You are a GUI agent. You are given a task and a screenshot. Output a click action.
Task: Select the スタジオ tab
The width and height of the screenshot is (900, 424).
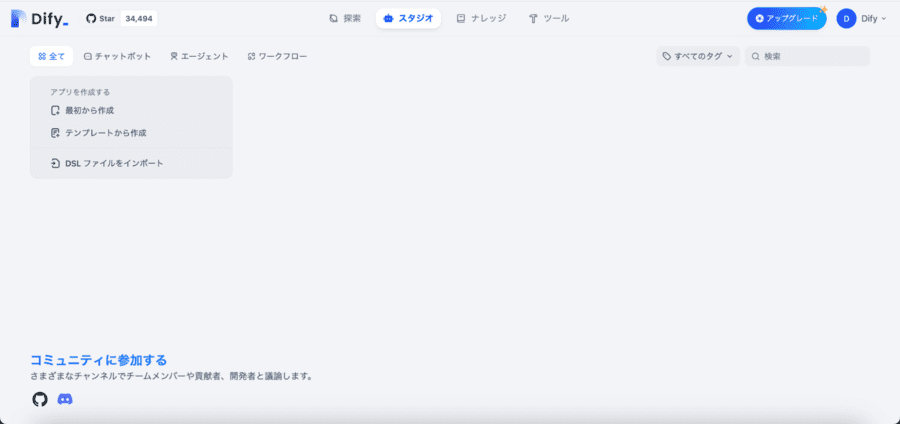click(x=408, y=18)
